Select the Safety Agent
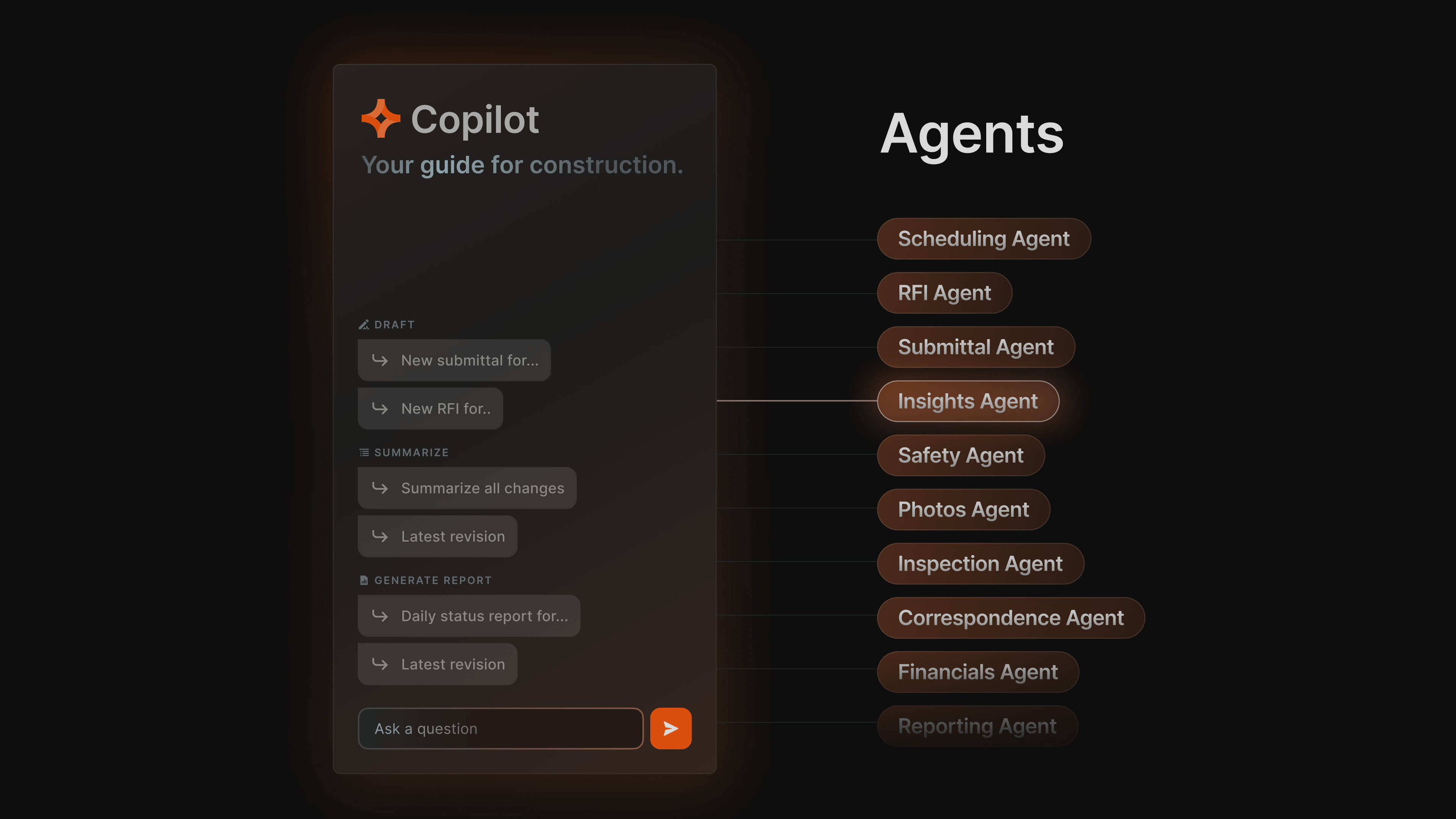 pos(960,455)
